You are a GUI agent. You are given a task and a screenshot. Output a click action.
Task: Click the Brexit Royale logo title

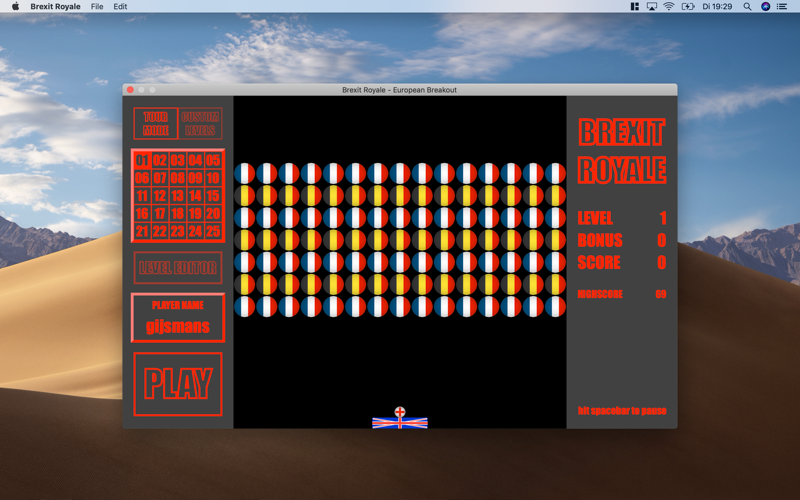click(622, 151)
